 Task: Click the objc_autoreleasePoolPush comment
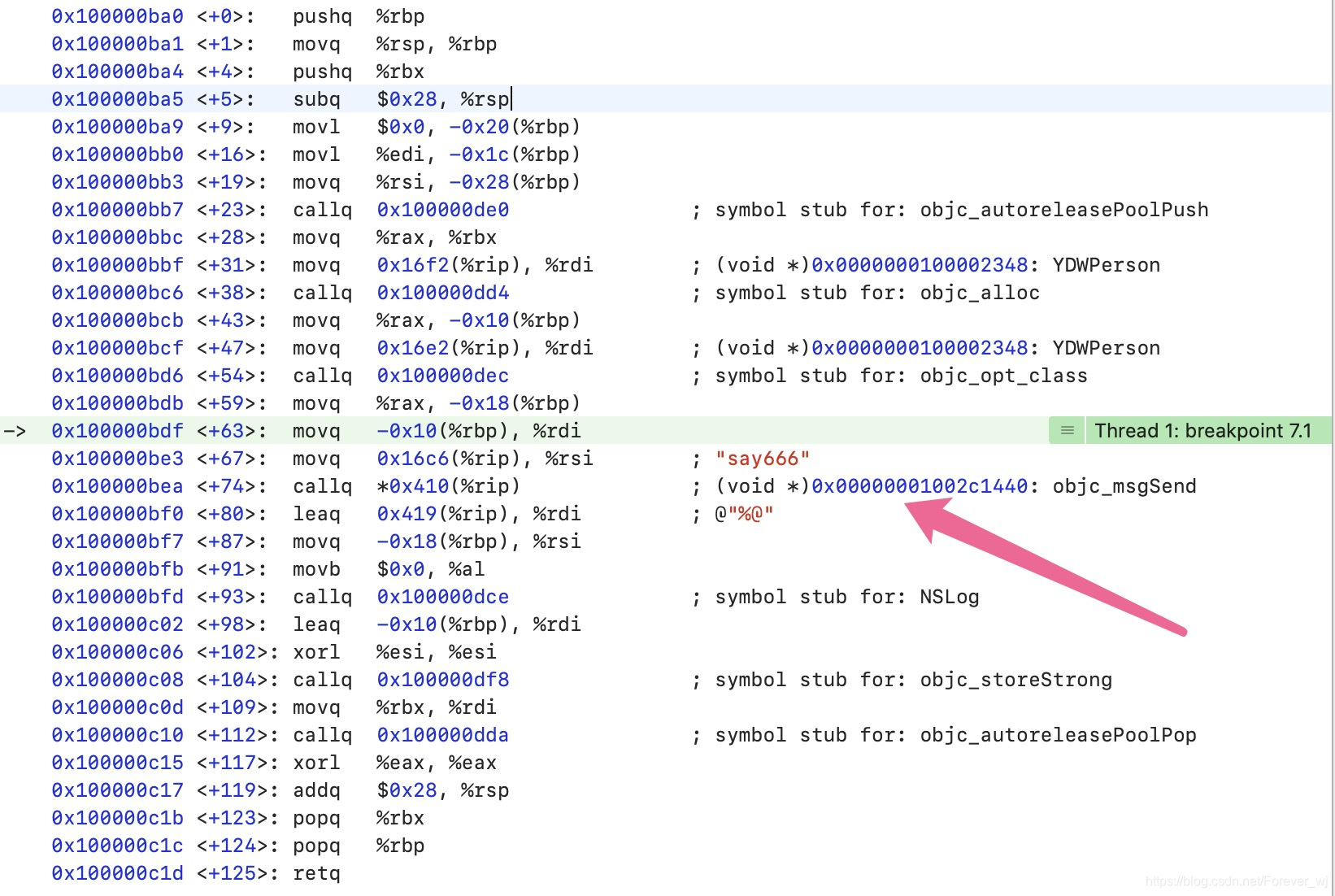point(950,210)
